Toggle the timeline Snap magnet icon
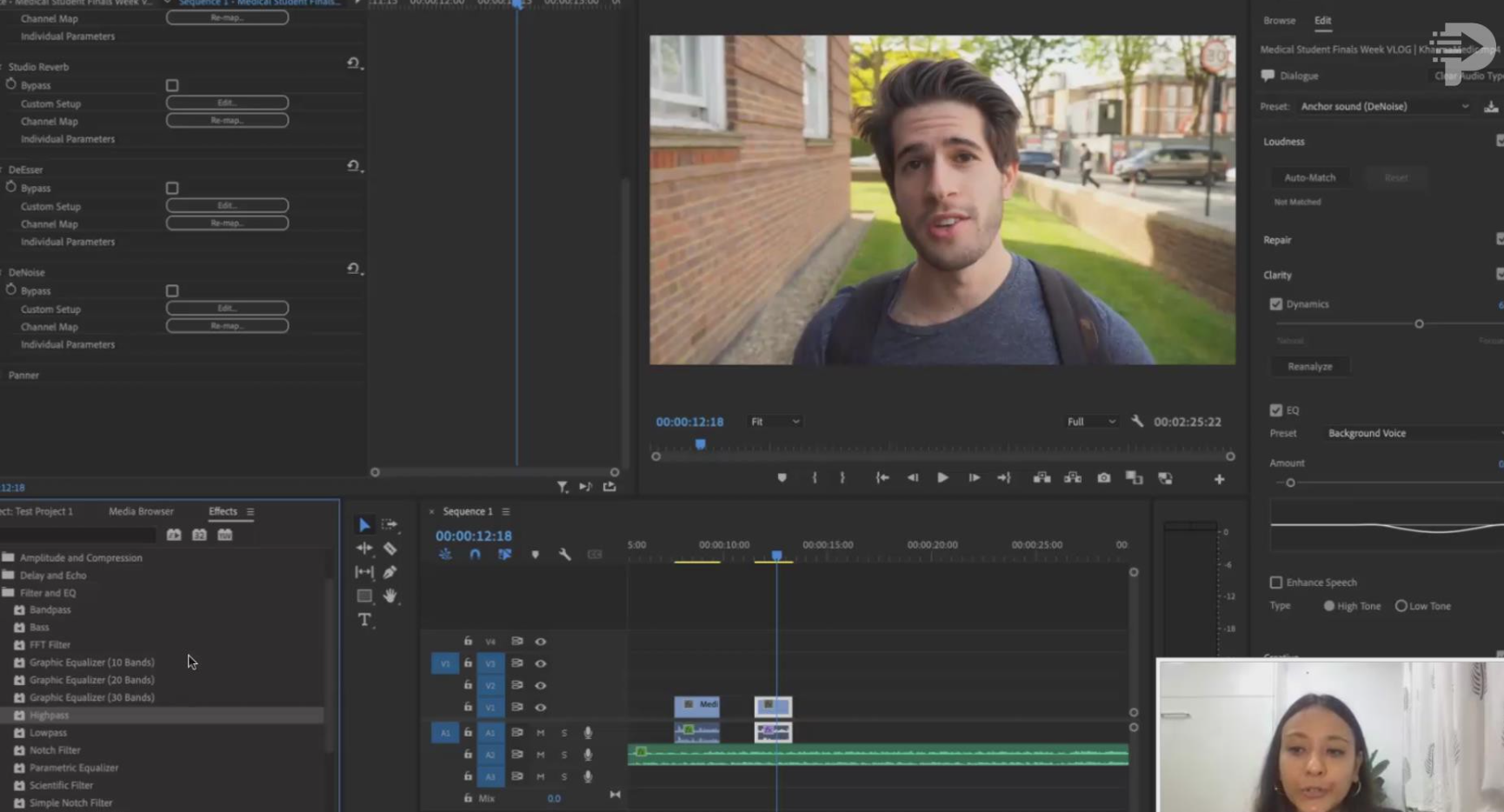 click(x=475, y=555)
